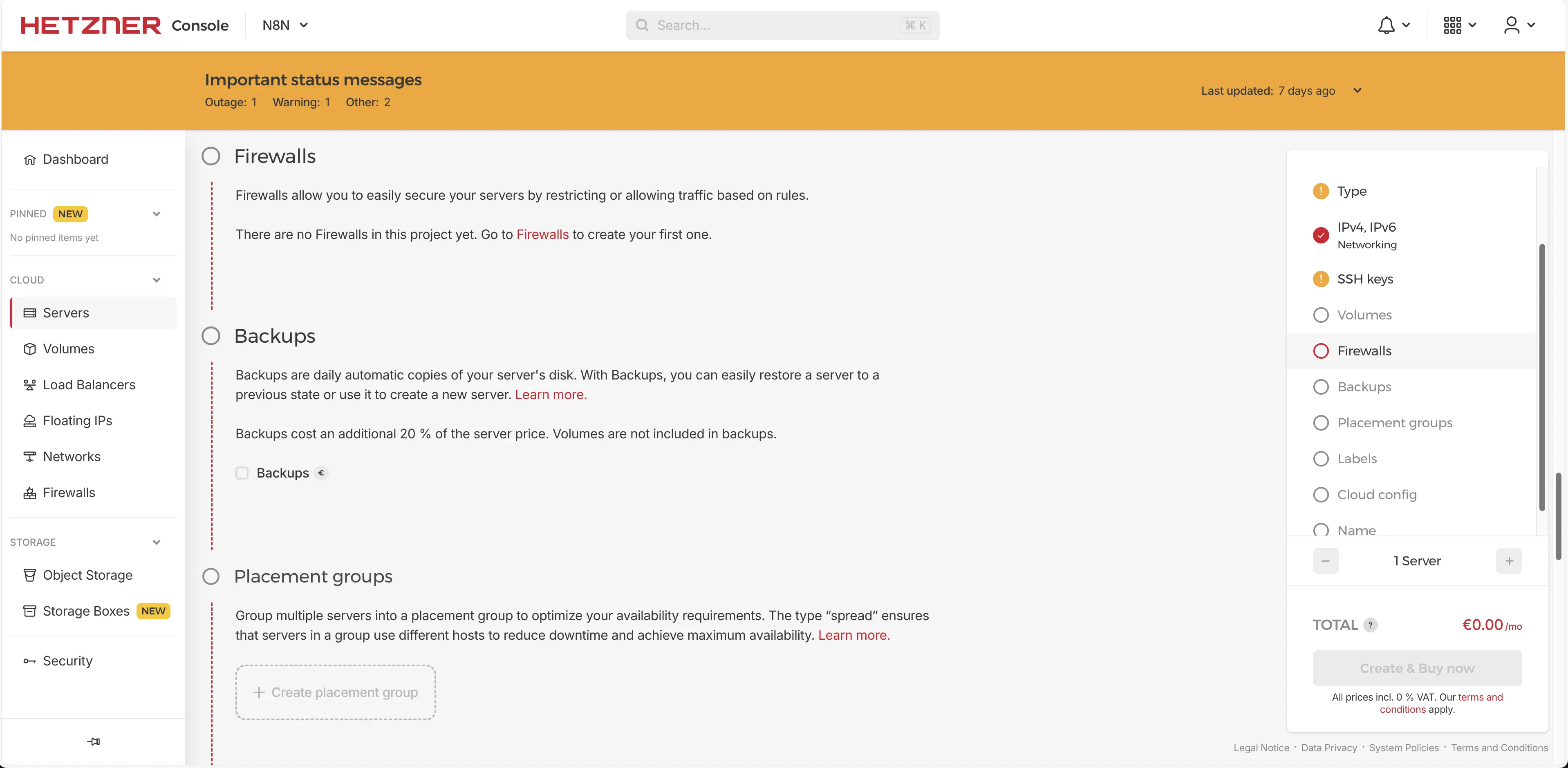Click the plus icon to add a server
This screenshot has width=1568, height=768.
tap(1509, 561)
